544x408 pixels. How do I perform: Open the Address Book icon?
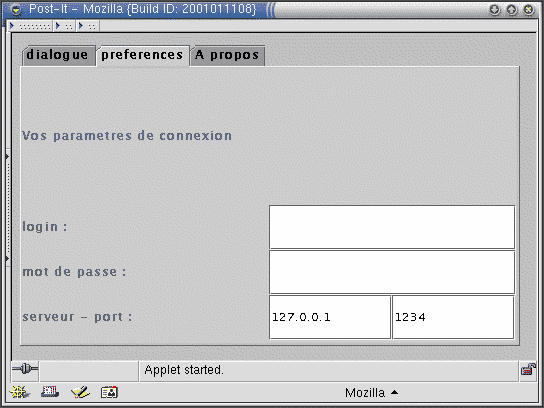(110, 392)
